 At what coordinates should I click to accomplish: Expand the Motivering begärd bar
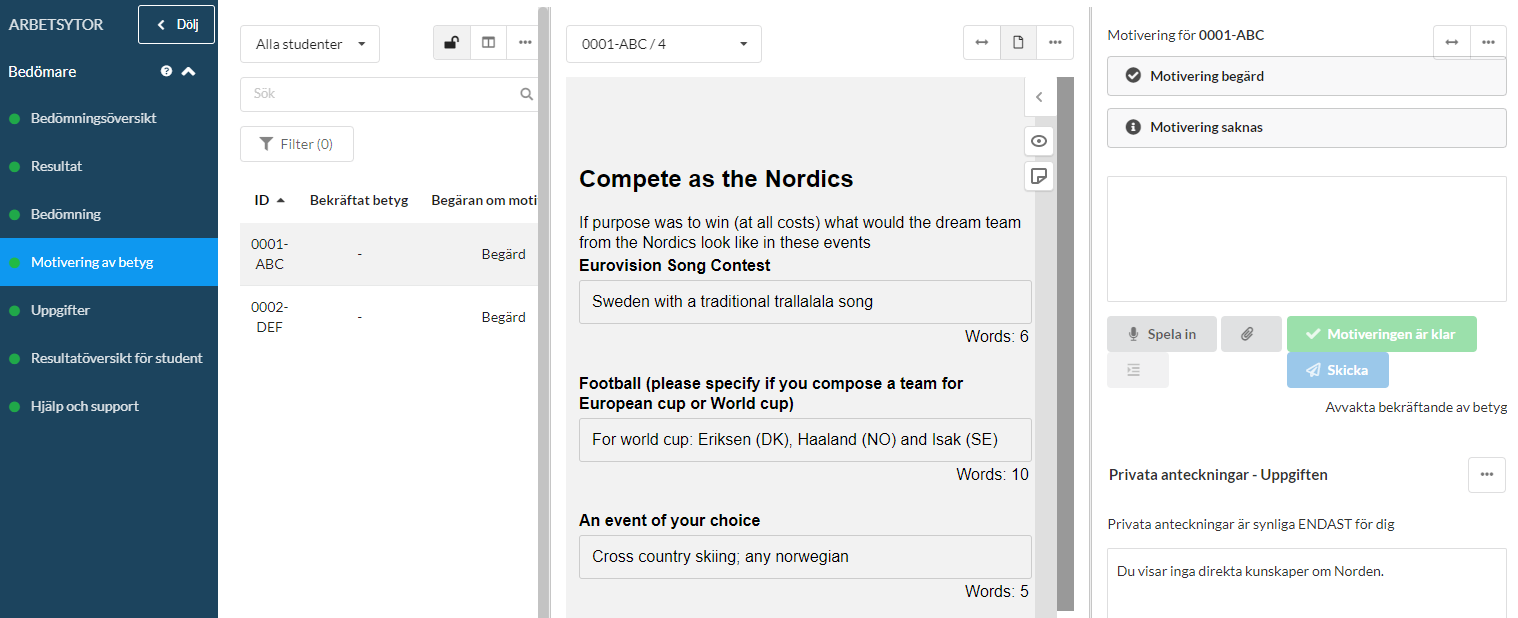click(x=1306, y=76)
